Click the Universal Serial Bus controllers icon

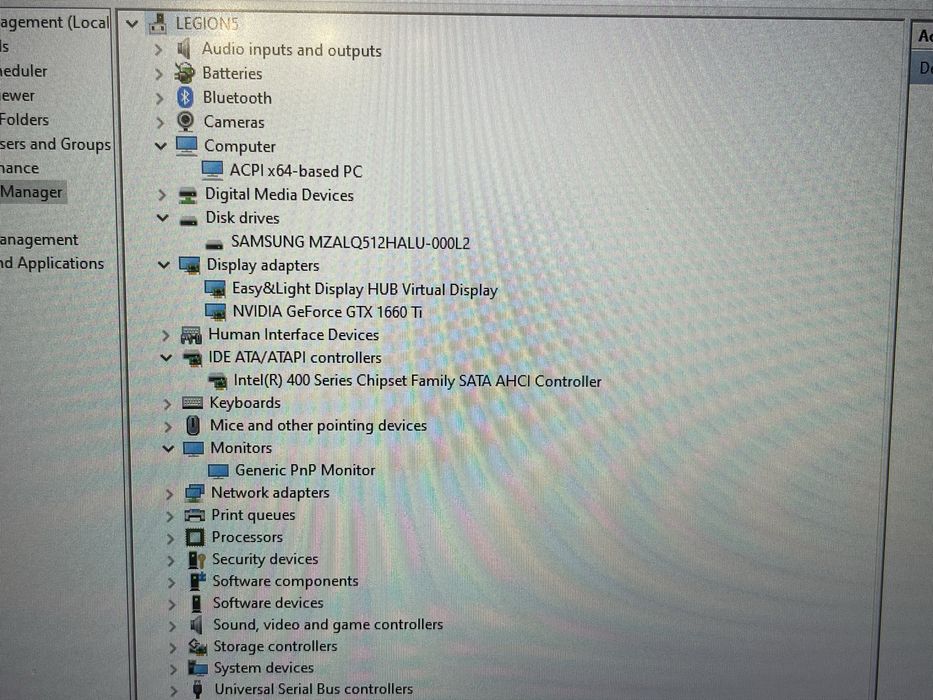[198, 689]
